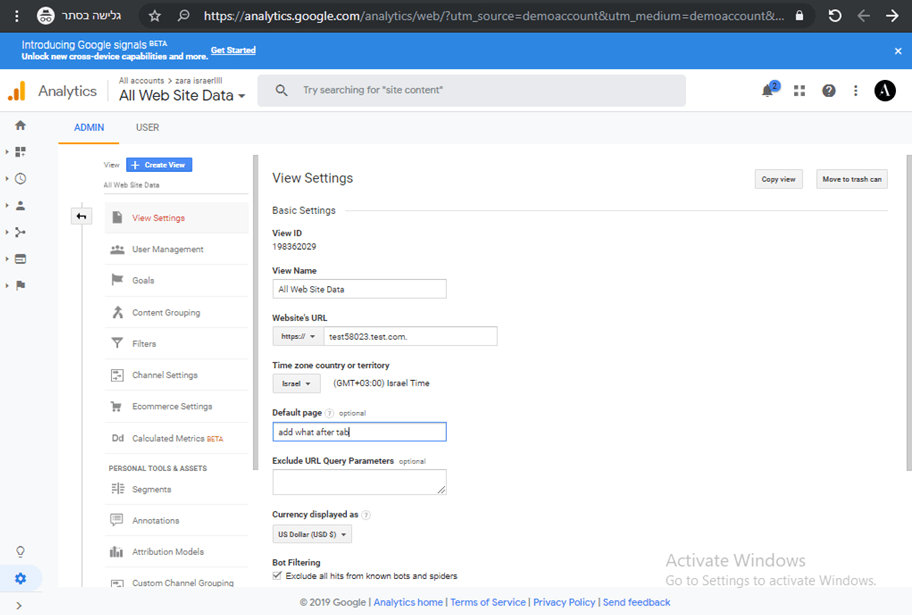This screenshot has width=912, height=615.
Task: Open the https:// protocol dropdown
Action: click(297, 337)
